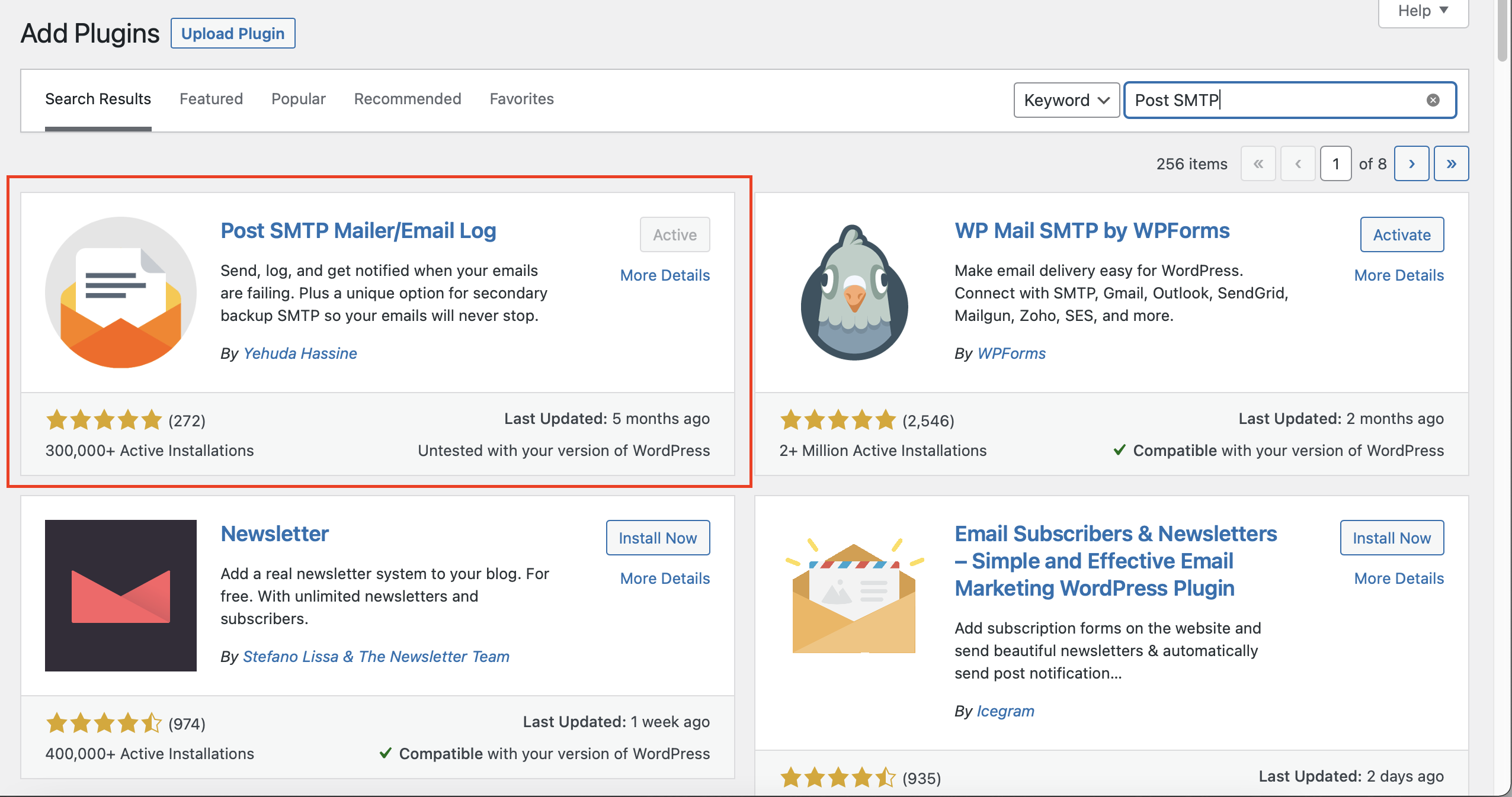This screenshot has height=797, width=1512.
Task: Click '400,000+ Active Installations' text
Action: click(x=149, y=754)
